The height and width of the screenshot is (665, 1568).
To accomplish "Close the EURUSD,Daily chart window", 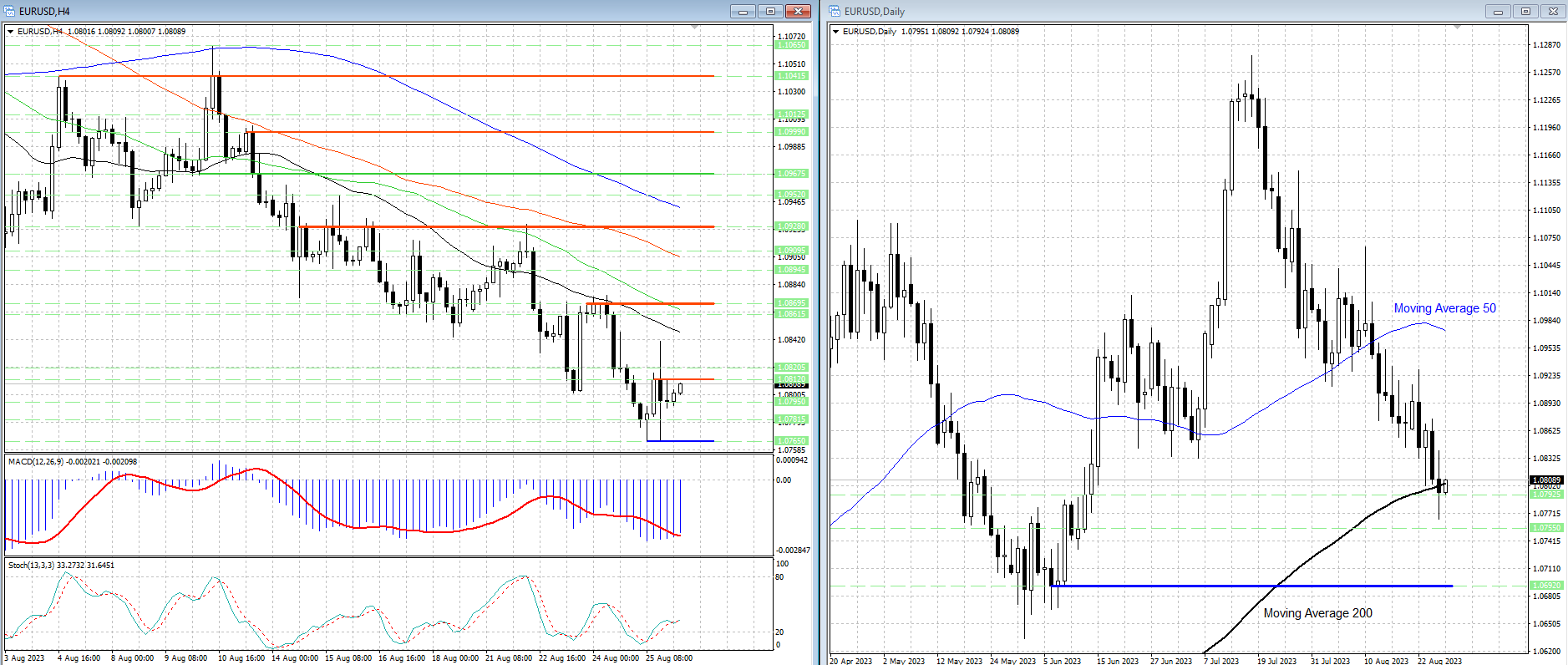I will point(1553,11).
